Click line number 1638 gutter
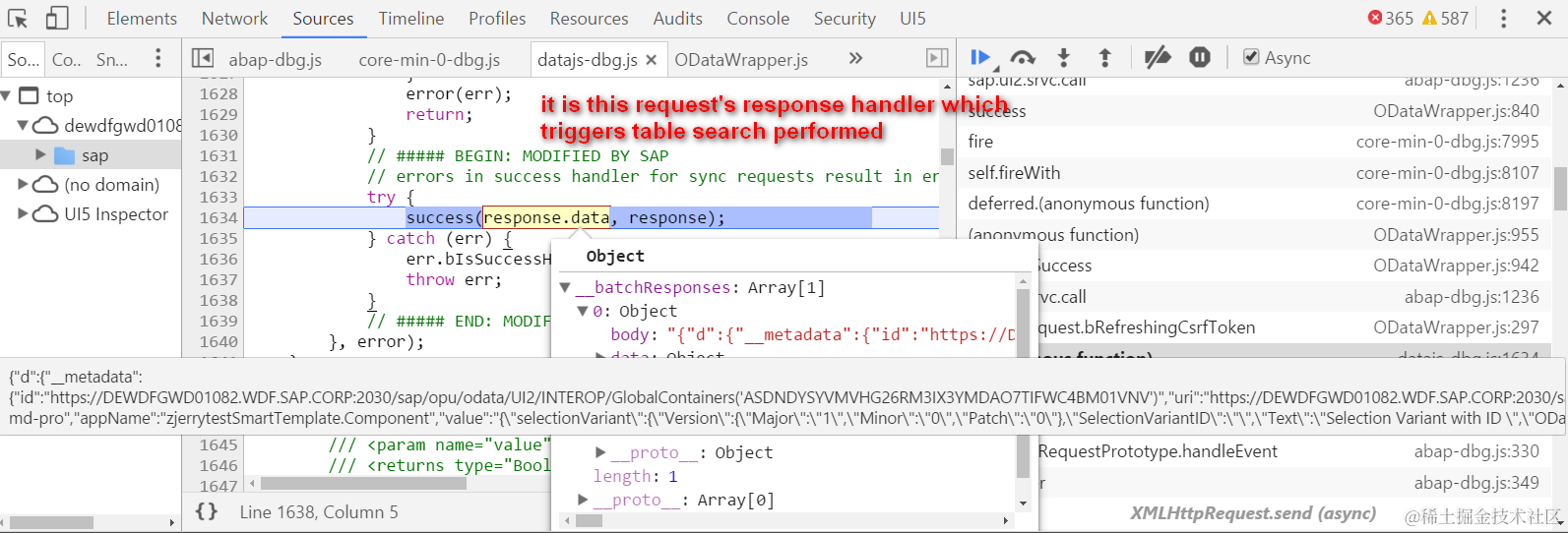 click(x=219, y=300)
